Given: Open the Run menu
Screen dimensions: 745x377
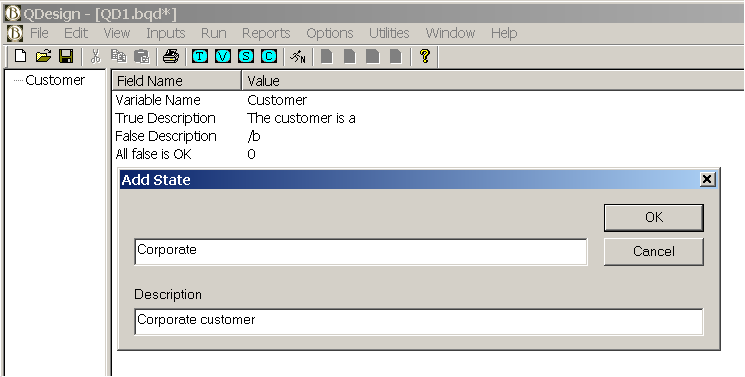Looking at the screenshot, I should coord(213,33).
